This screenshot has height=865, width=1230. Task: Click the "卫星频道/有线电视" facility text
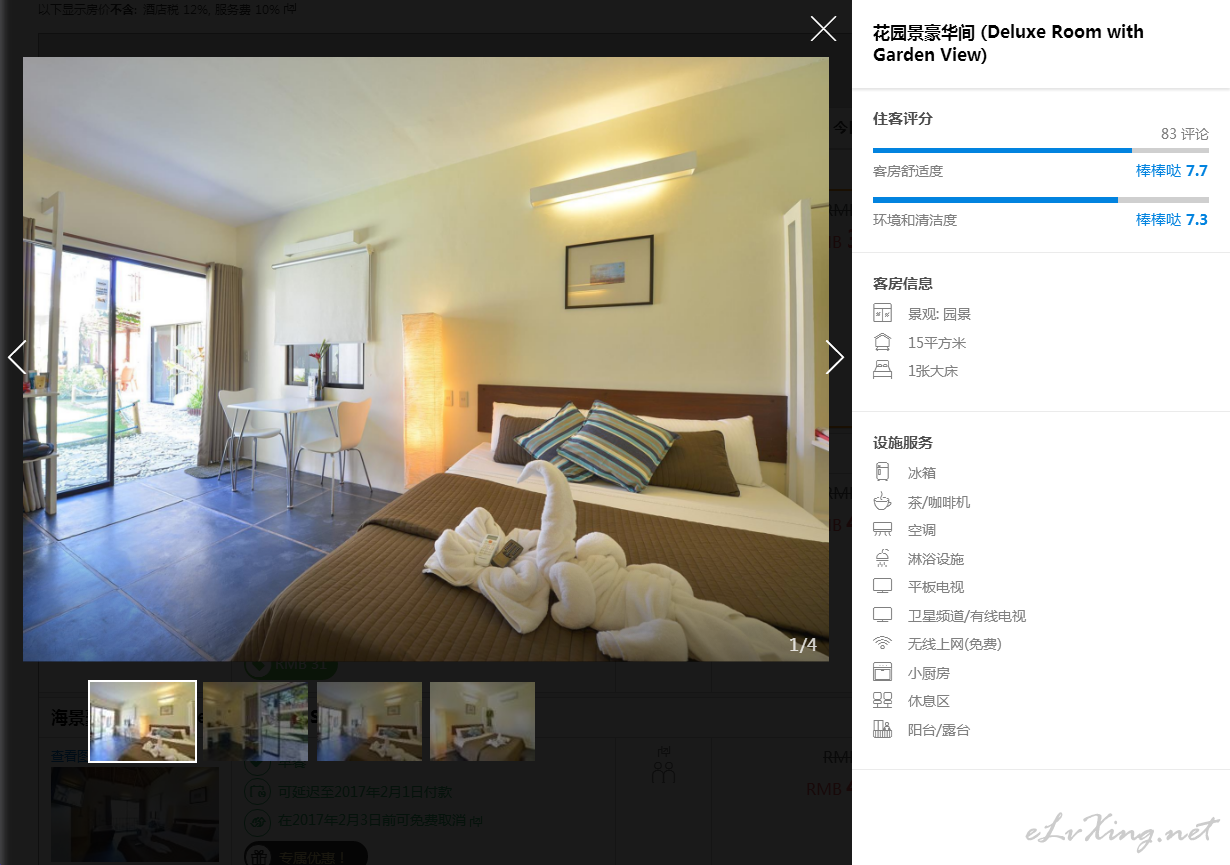pos(967,616)
